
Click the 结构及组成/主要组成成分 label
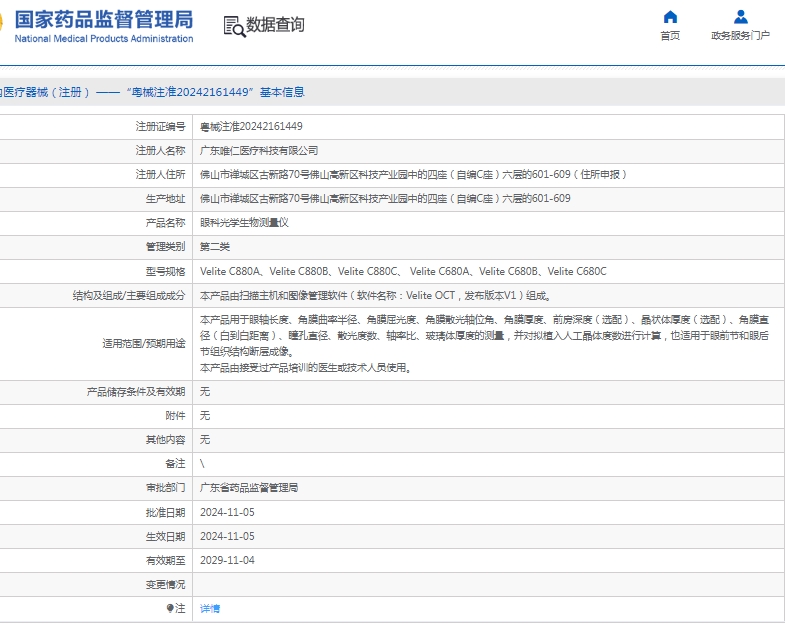click(x=129, y=295)
